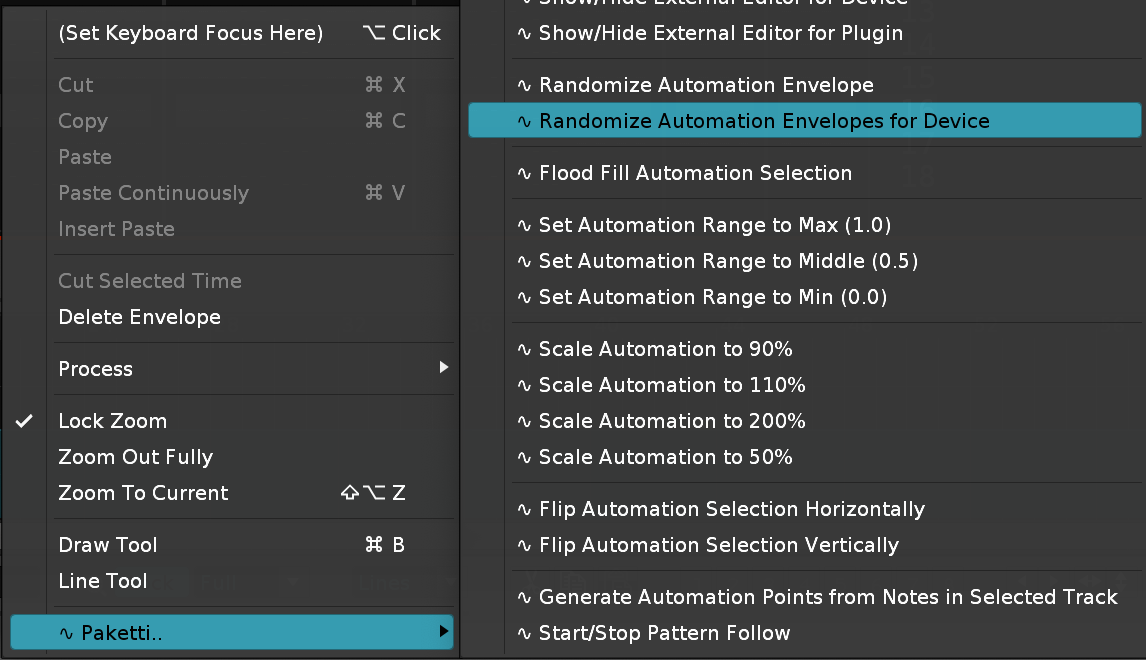The image size is (1146, 660).
Task: Generate Automation Points from Notes in Selected Track
Action: (x=827, y=597)
